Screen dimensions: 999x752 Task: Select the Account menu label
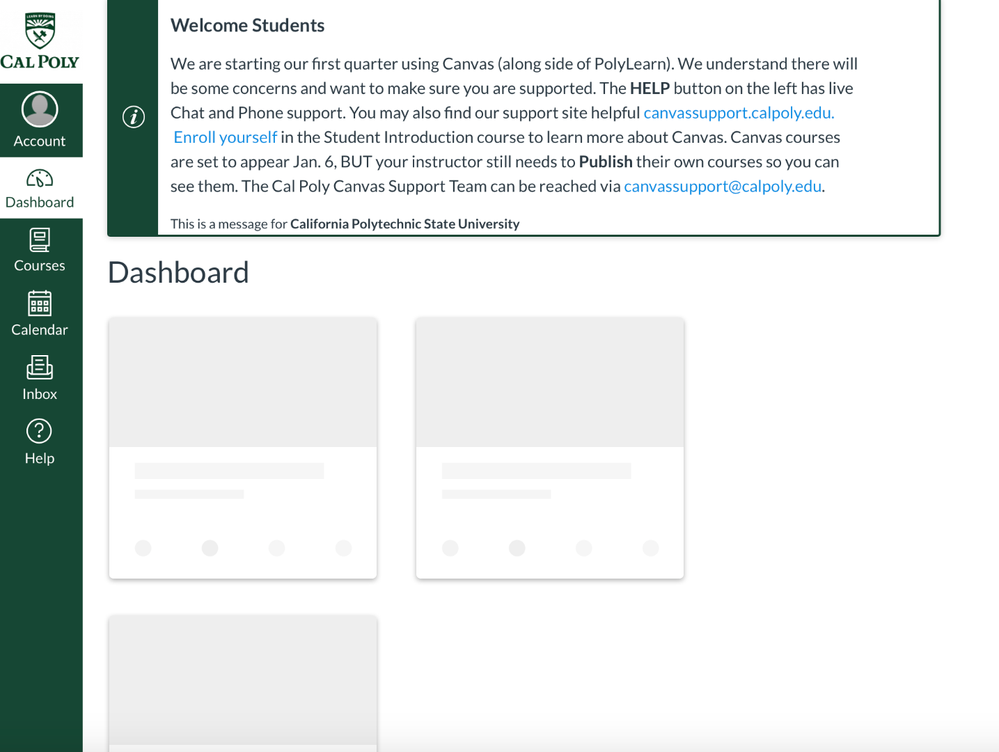pyautogui.click(x=40, y=141)
